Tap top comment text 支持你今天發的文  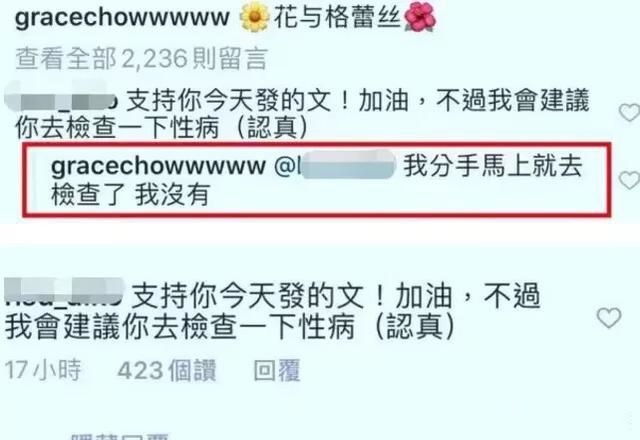[229, 100]
